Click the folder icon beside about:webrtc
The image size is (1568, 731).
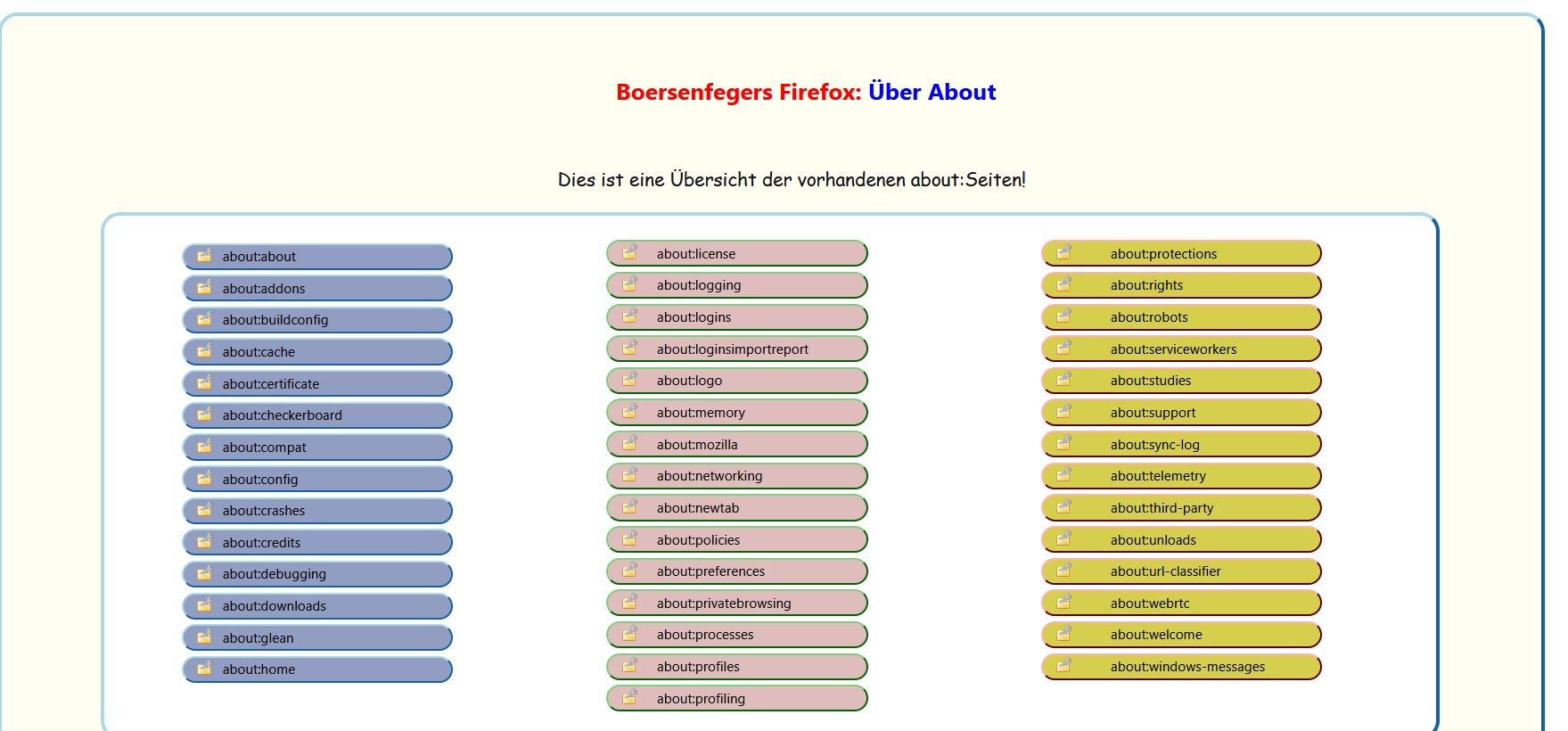[x=1063, y=603]
